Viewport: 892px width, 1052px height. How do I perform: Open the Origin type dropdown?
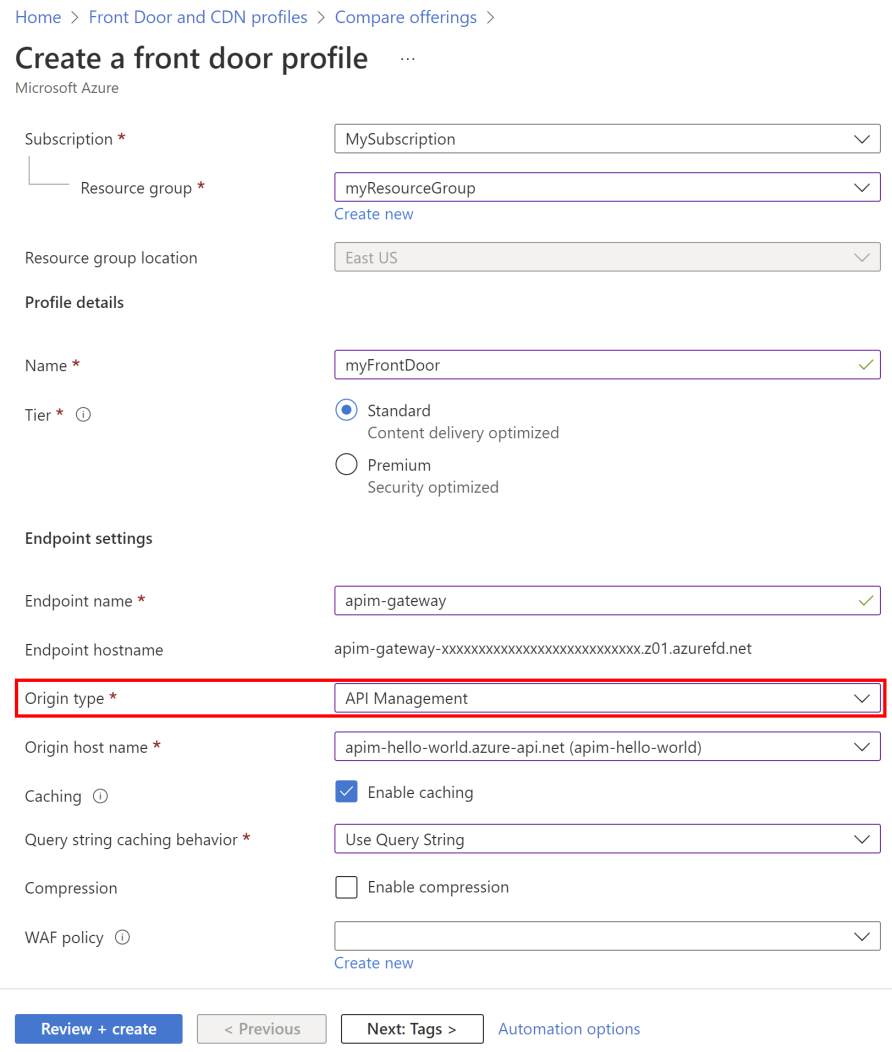tap(606, 699)
